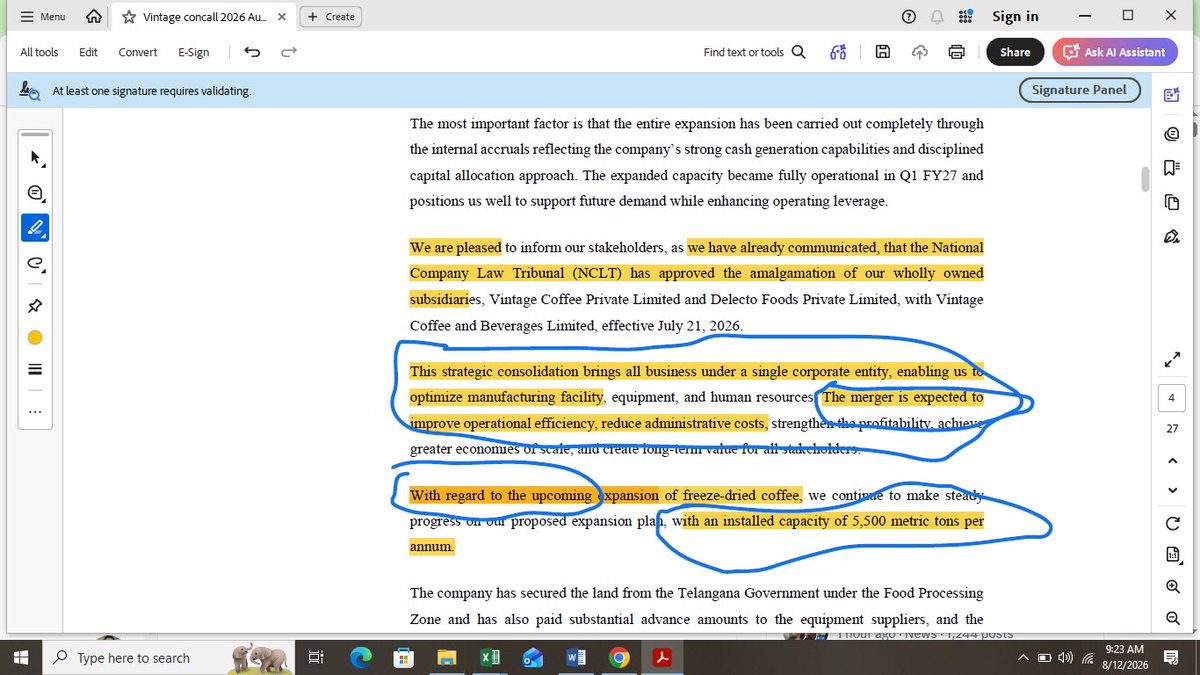Open the signatures pen panel icon
1200x675 pixels.
click(x=1171, y=238)
